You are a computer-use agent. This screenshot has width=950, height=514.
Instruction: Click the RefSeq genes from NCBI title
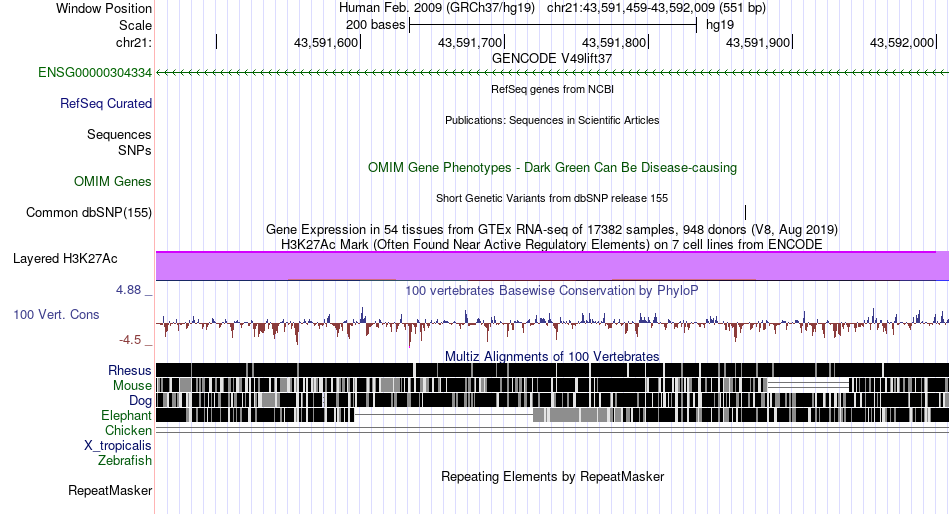coord(552,89)
